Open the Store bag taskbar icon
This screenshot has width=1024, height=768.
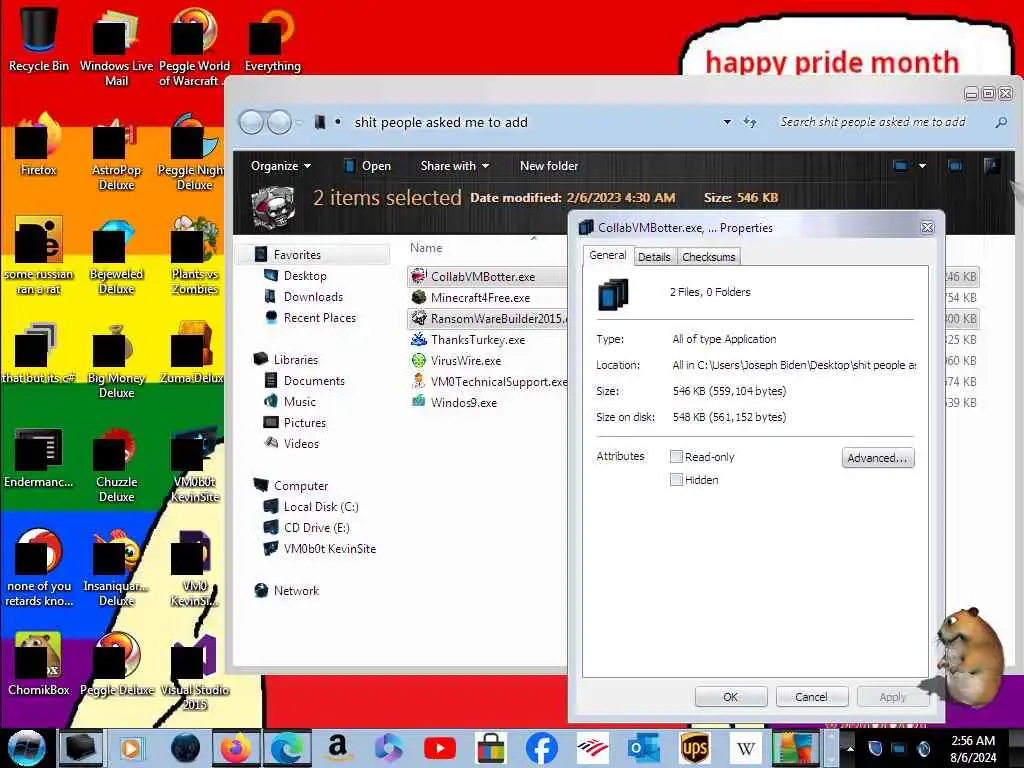pos(490,748)
